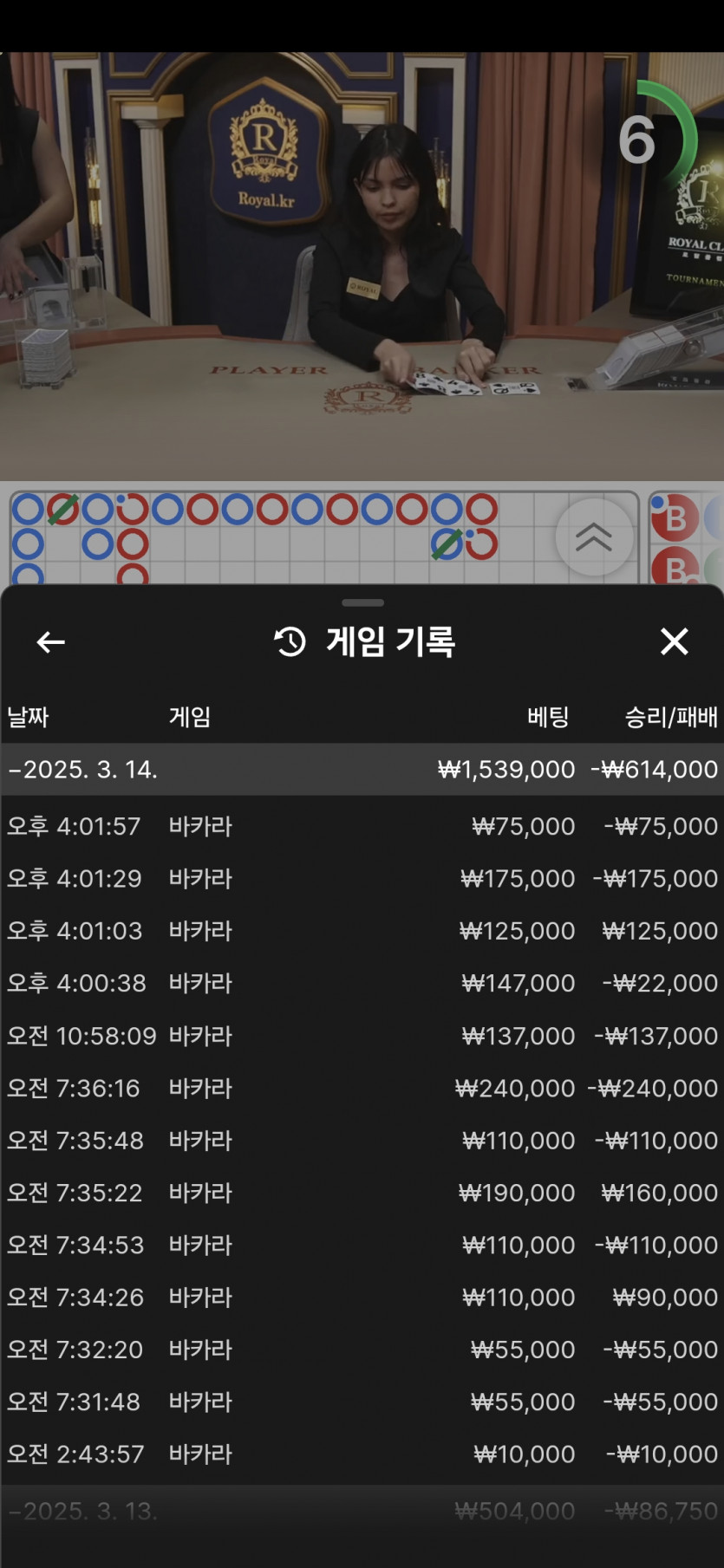
Task: Open the 오전 7:34:53 바카라 record
Action: pos(362,1245)
